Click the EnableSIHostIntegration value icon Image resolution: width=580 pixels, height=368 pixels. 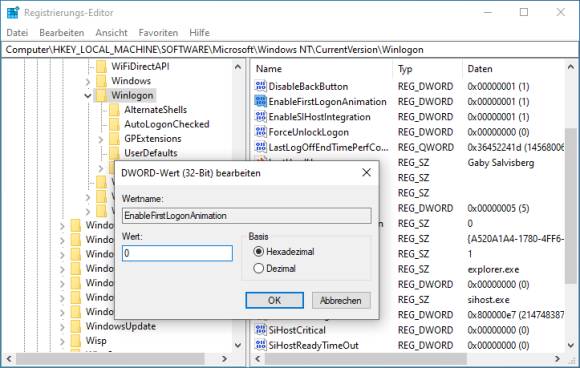pos(260,117)
